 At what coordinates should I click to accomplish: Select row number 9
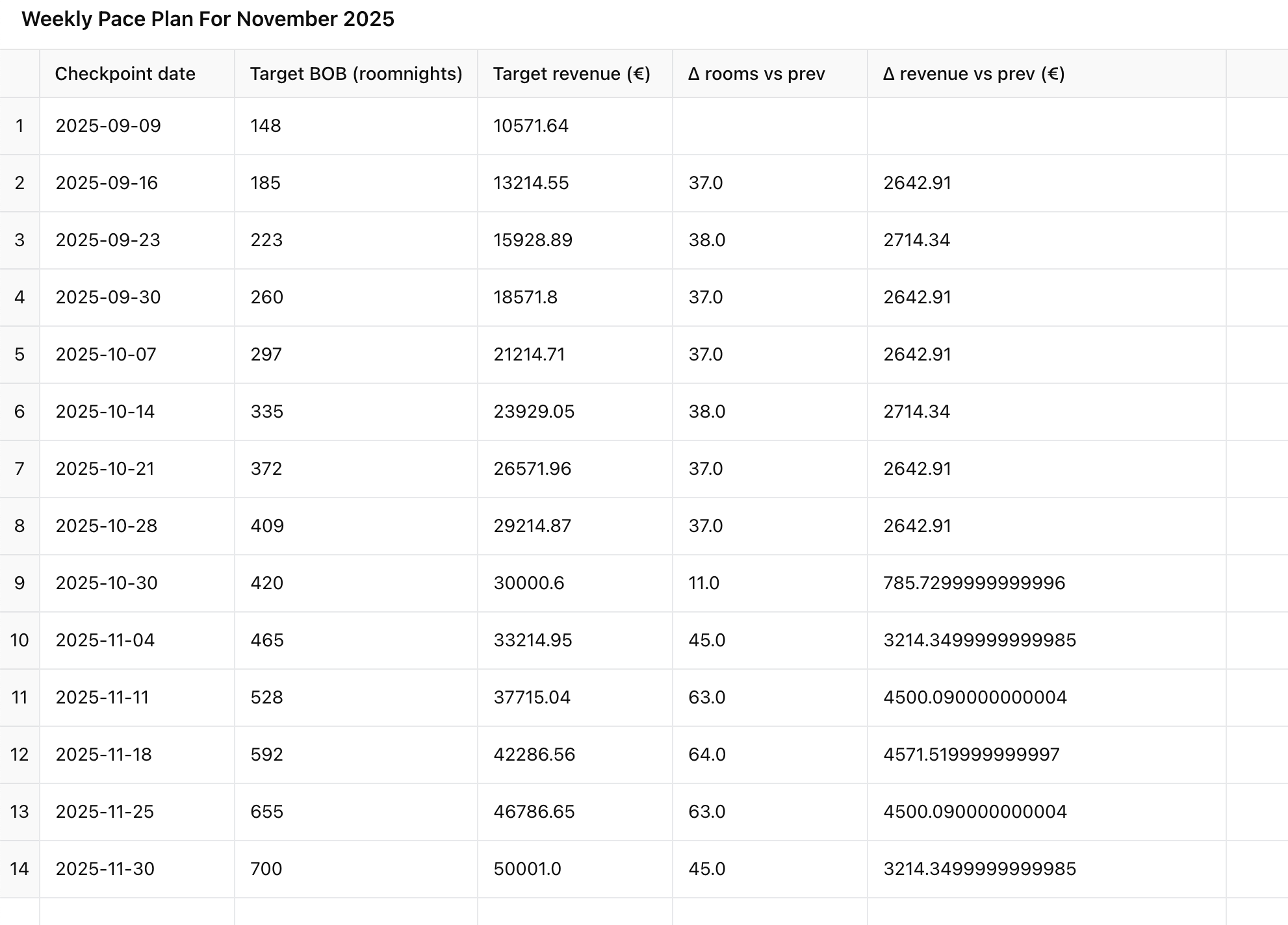[x=19, y=583]
